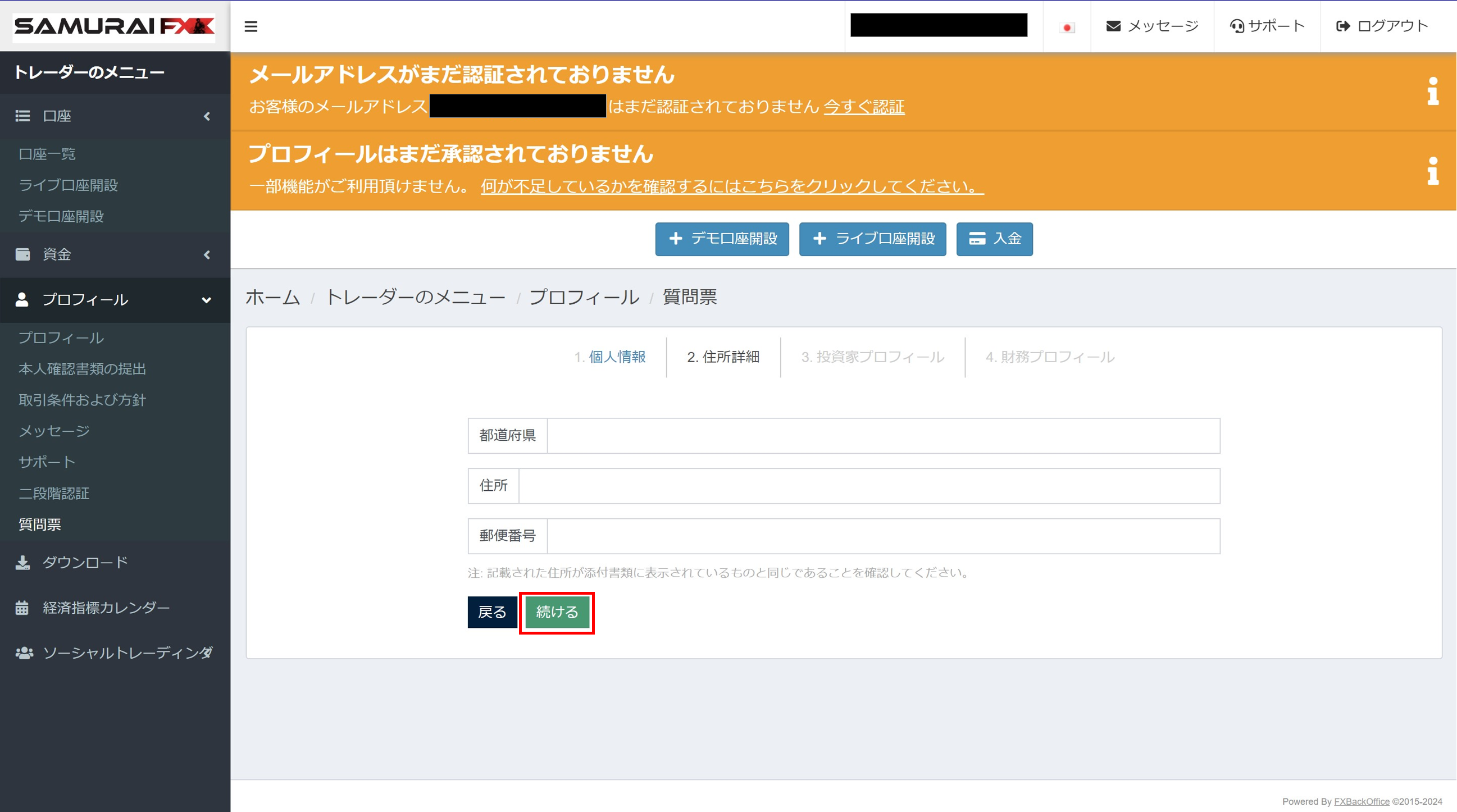Image resolution: width=1457 pixels, height=812 pixels.
Task: Select step 2. 住所詳細 tab
Action: tap(723, 357)
